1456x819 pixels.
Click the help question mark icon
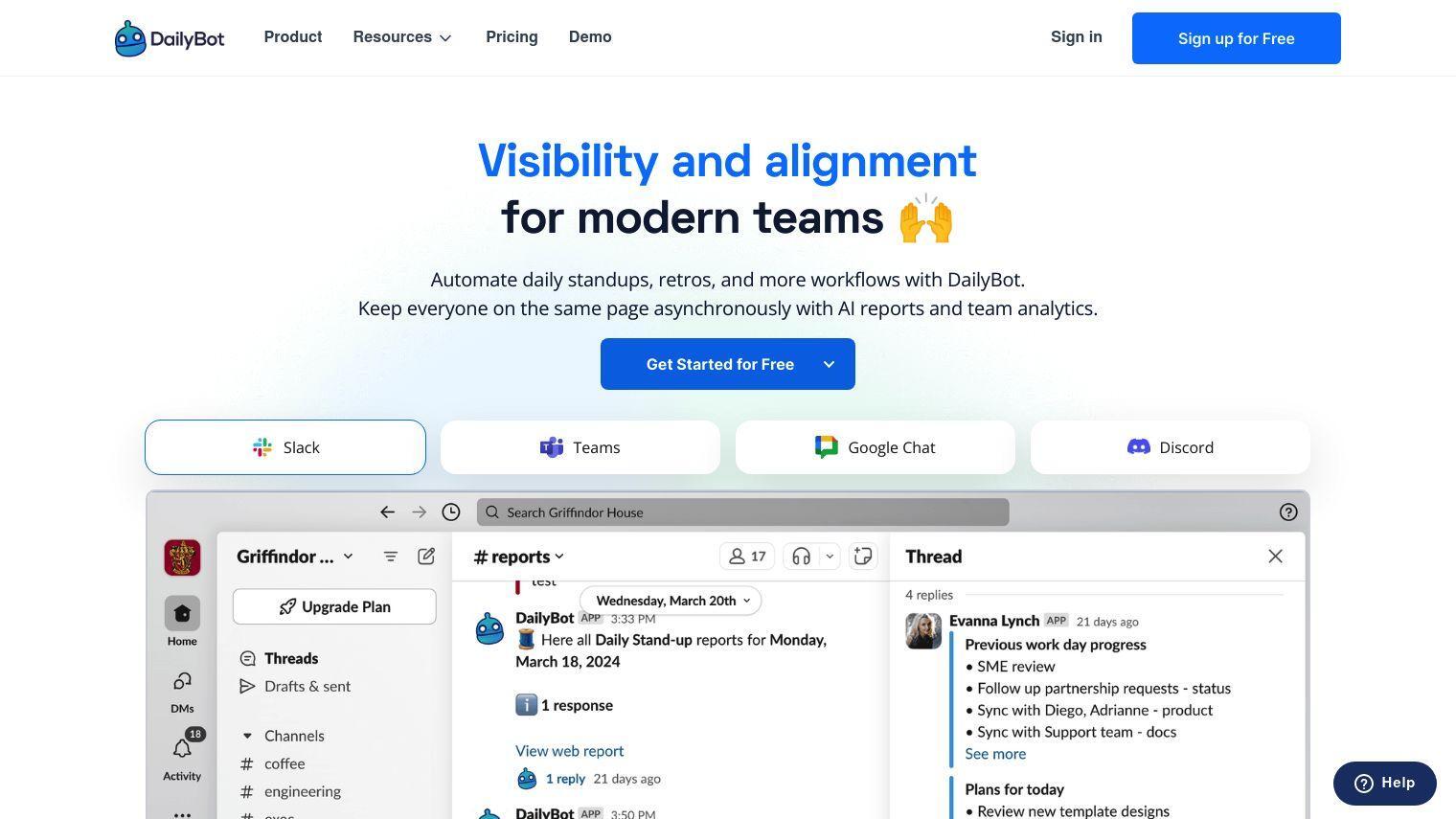(x=1288, y=512)
